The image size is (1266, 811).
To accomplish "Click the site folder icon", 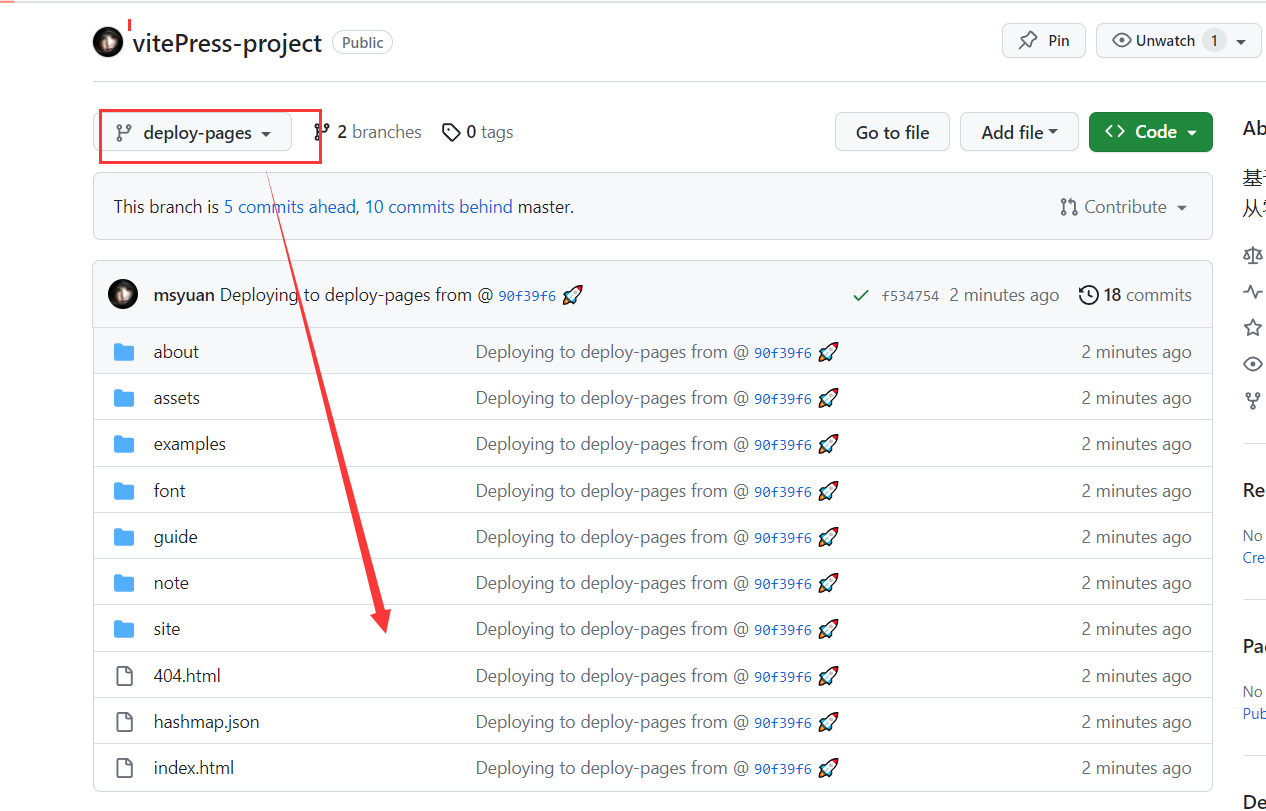I will [124, 629].
